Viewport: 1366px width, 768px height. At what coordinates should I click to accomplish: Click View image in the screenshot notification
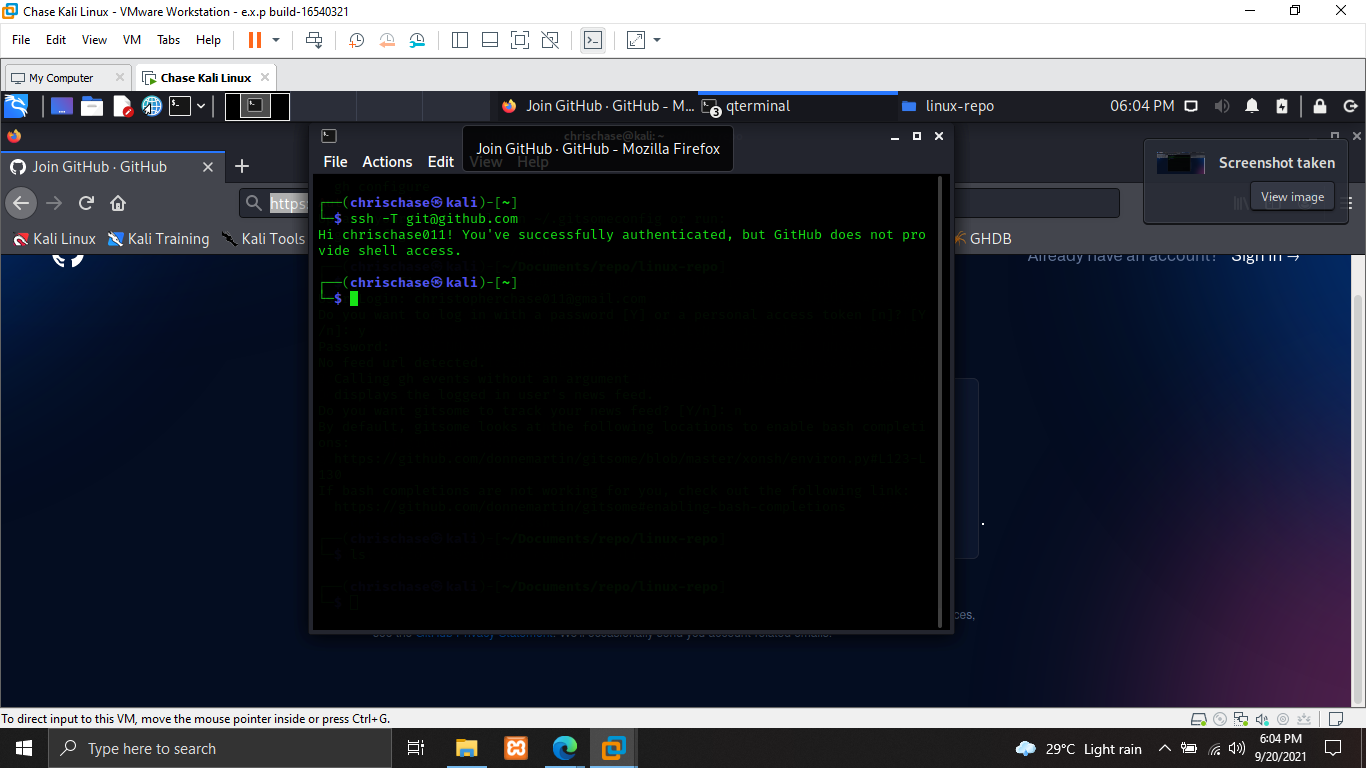click(x=1292, y=197)
